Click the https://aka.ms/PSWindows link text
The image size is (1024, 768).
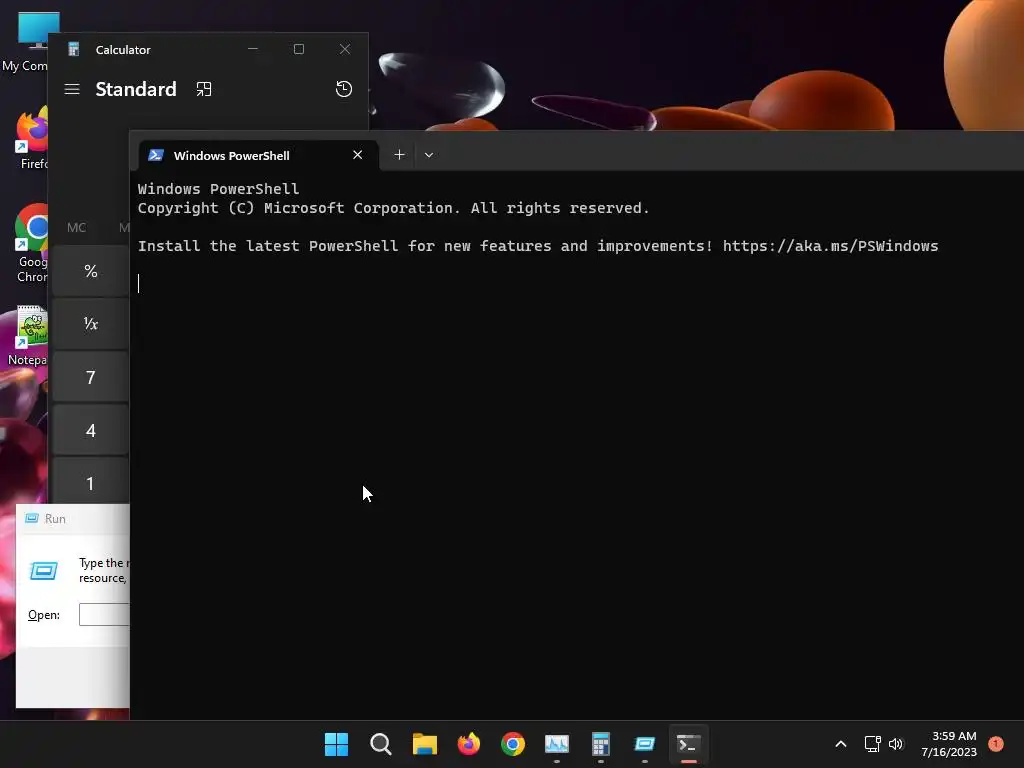tap(830, 246)
